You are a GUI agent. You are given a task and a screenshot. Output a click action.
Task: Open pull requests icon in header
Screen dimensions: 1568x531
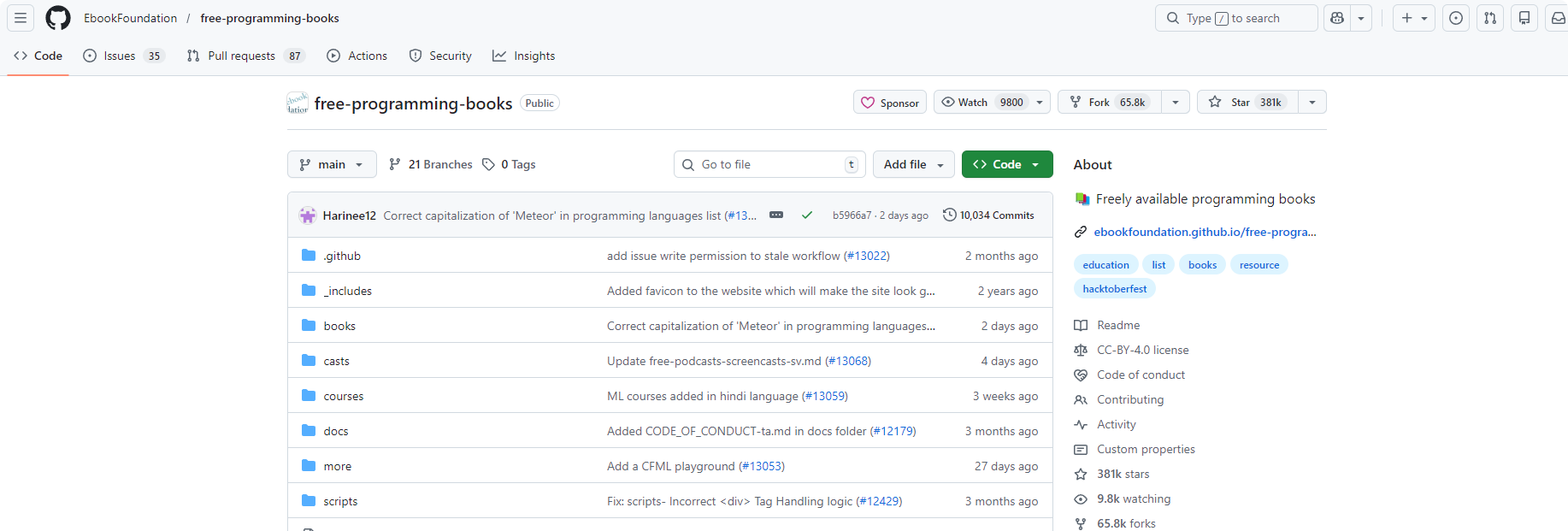1490,18
